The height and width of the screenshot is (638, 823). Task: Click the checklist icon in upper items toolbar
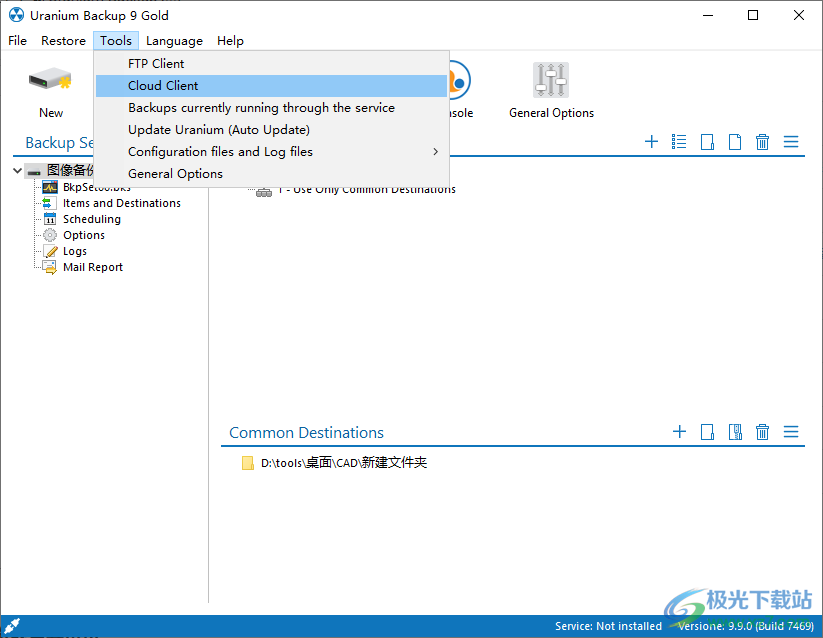pyautogui.click(x=679, y=142)
